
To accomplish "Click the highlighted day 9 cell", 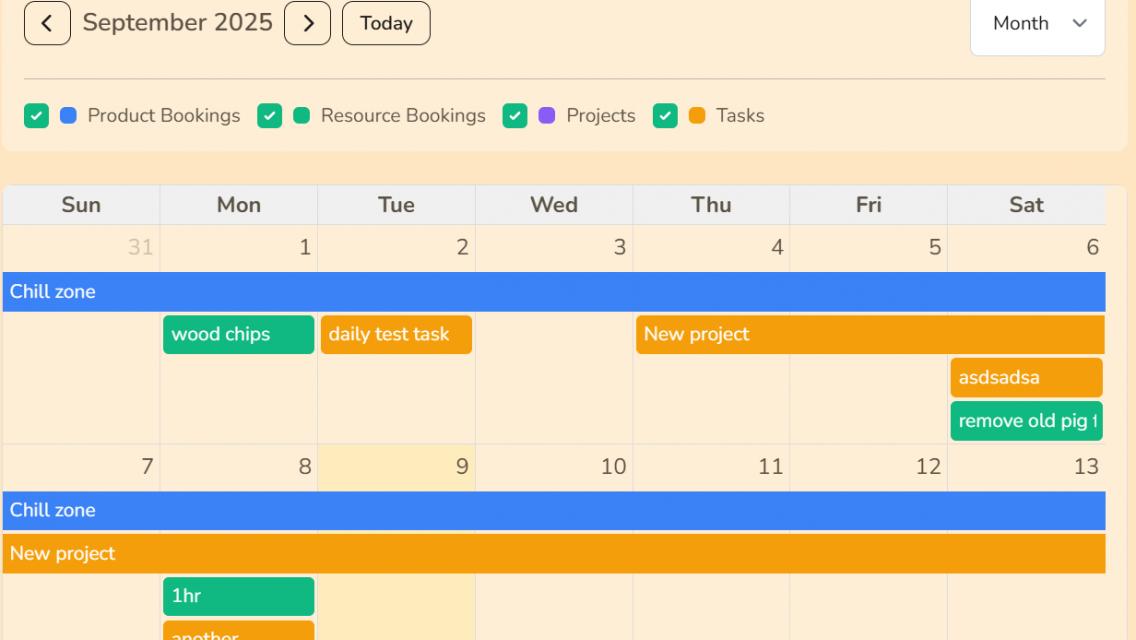I will 395,466.
